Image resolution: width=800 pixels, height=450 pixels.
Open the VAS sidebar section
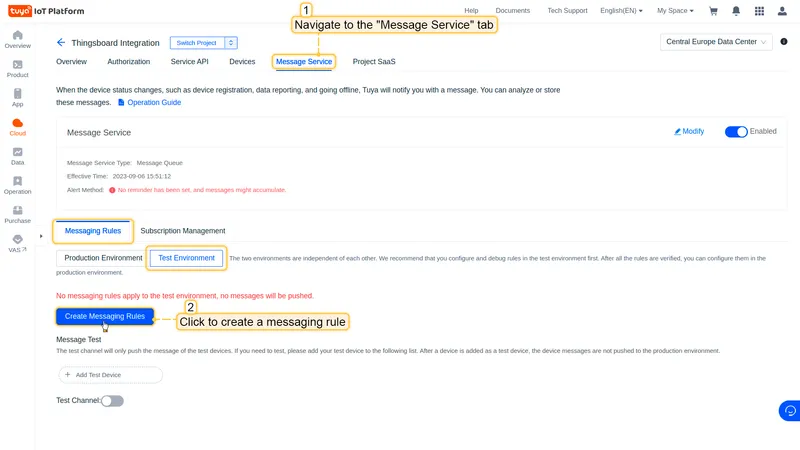(x=17, y=243)
